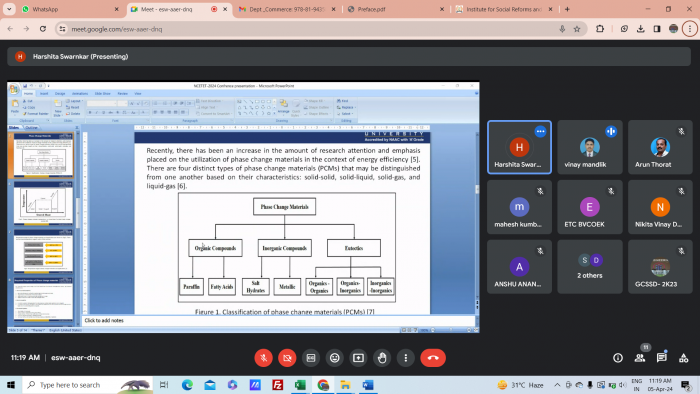Raise hand in the meeting
The width and height of the screenshot is (700, 394).
pyautogui.click(x=382, y=358)
